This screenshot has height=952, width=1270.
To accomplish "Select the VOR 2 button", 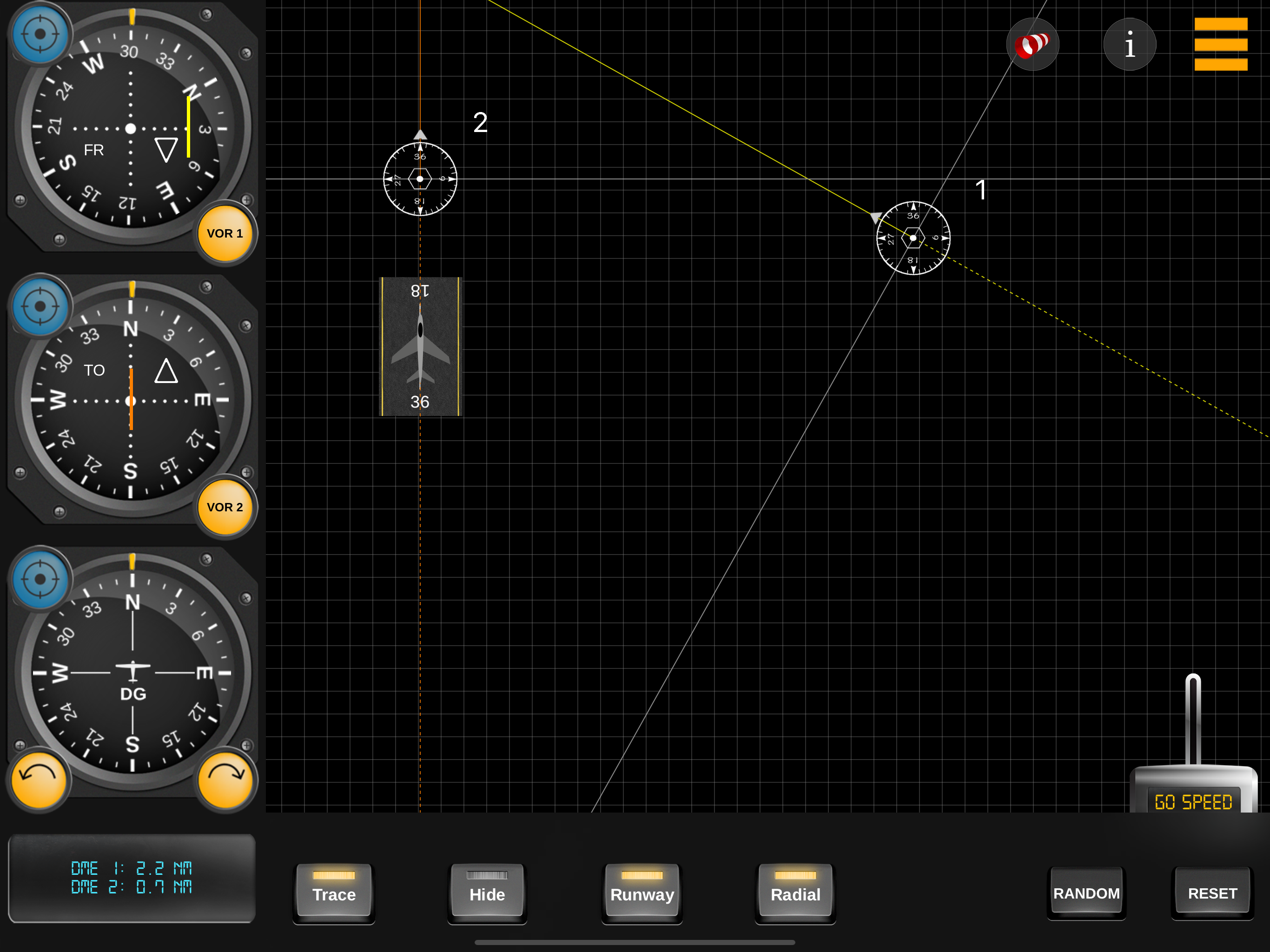I will 225,507.
